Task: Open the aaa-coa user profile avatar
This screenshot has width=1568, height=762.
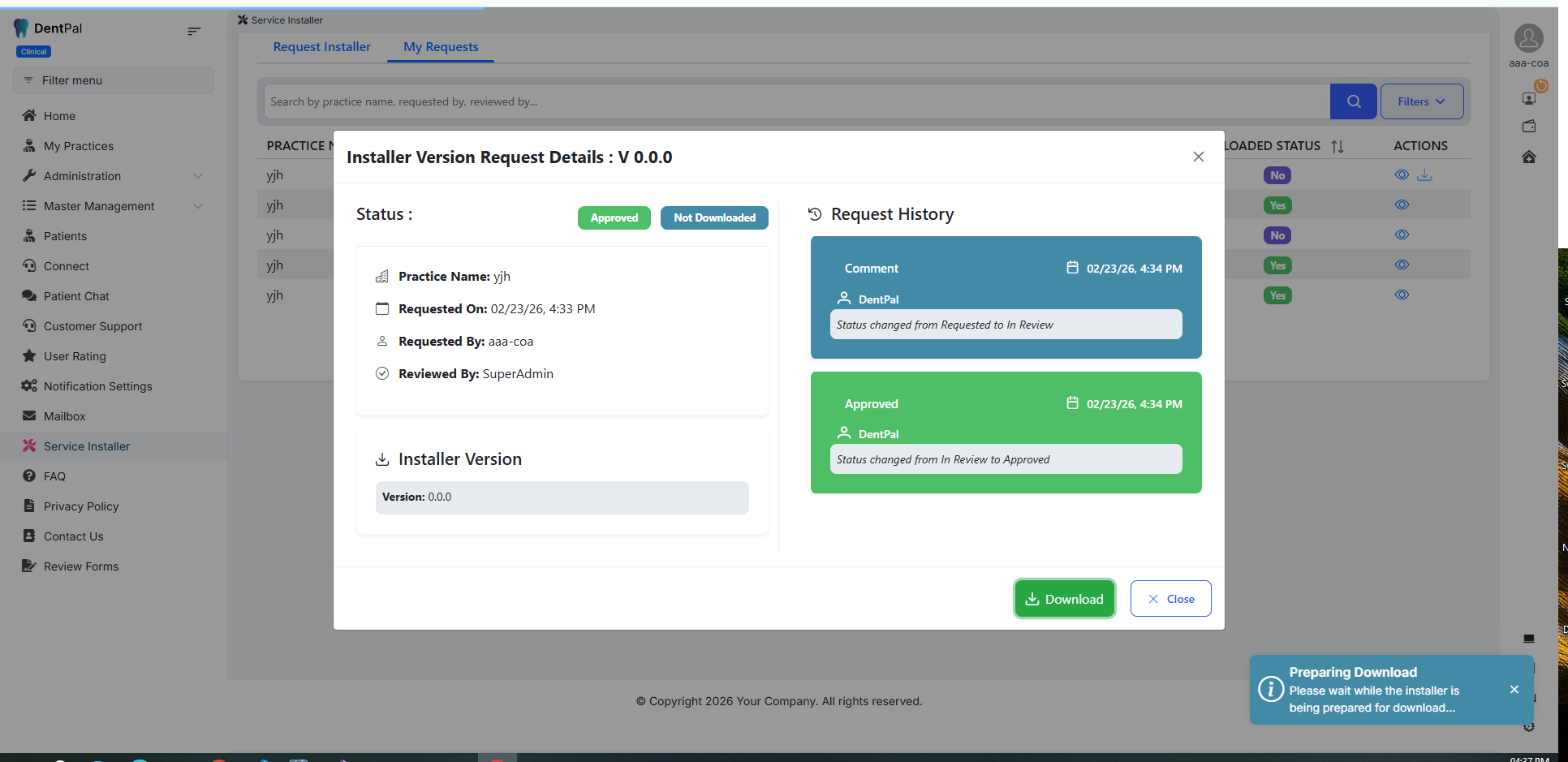Action: tap(1528, 39)
